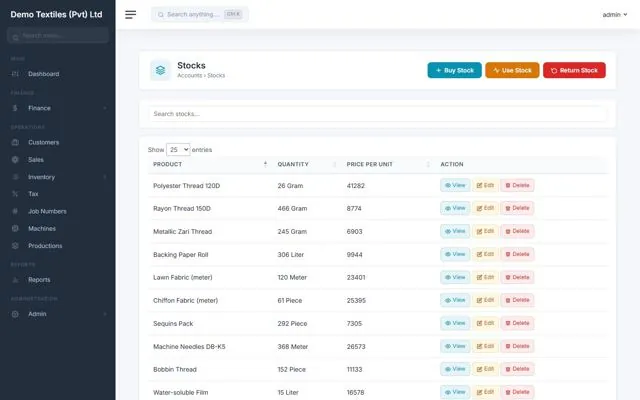Click the Machines sidebar icon

tap(15, 229)
